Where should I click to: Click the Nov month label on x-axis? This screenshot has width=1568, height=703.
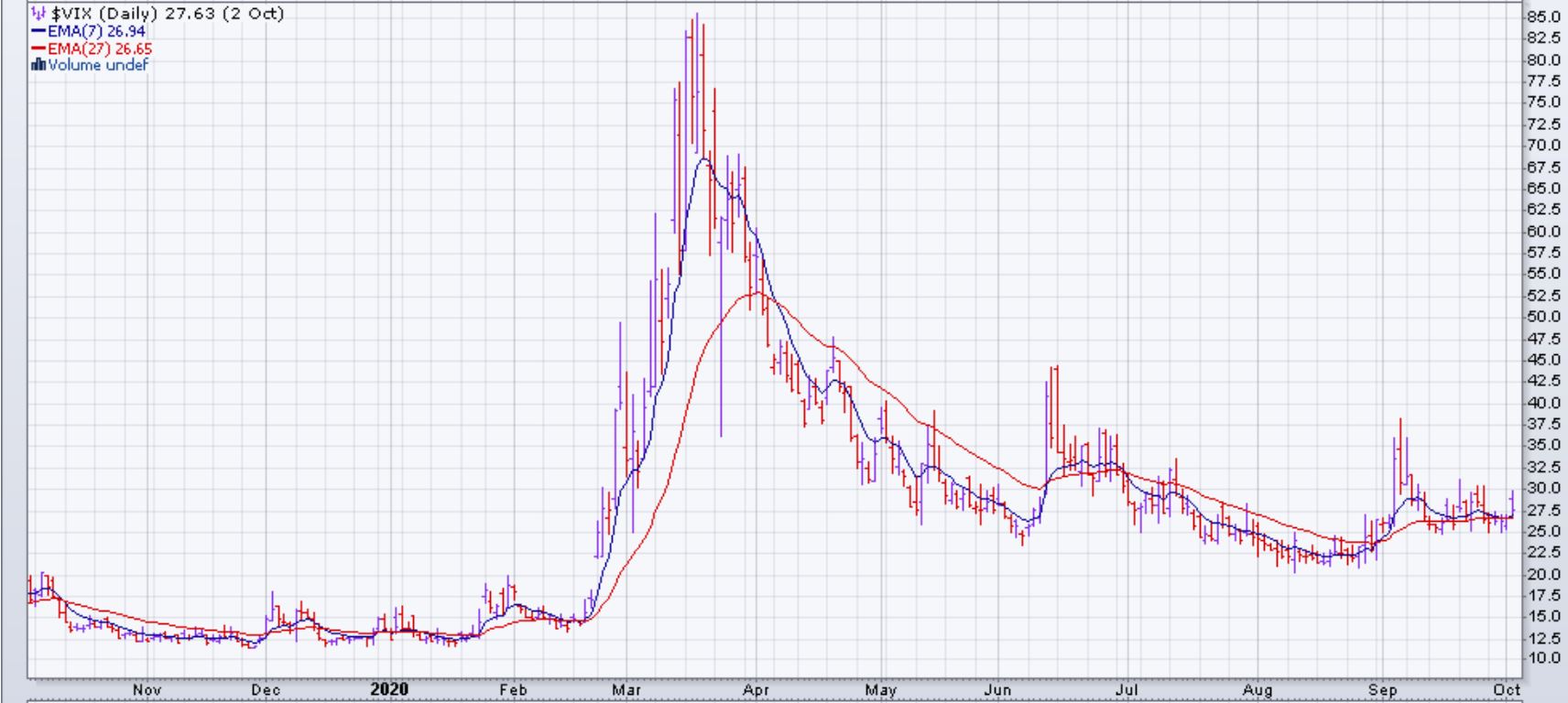click(147, 689)
